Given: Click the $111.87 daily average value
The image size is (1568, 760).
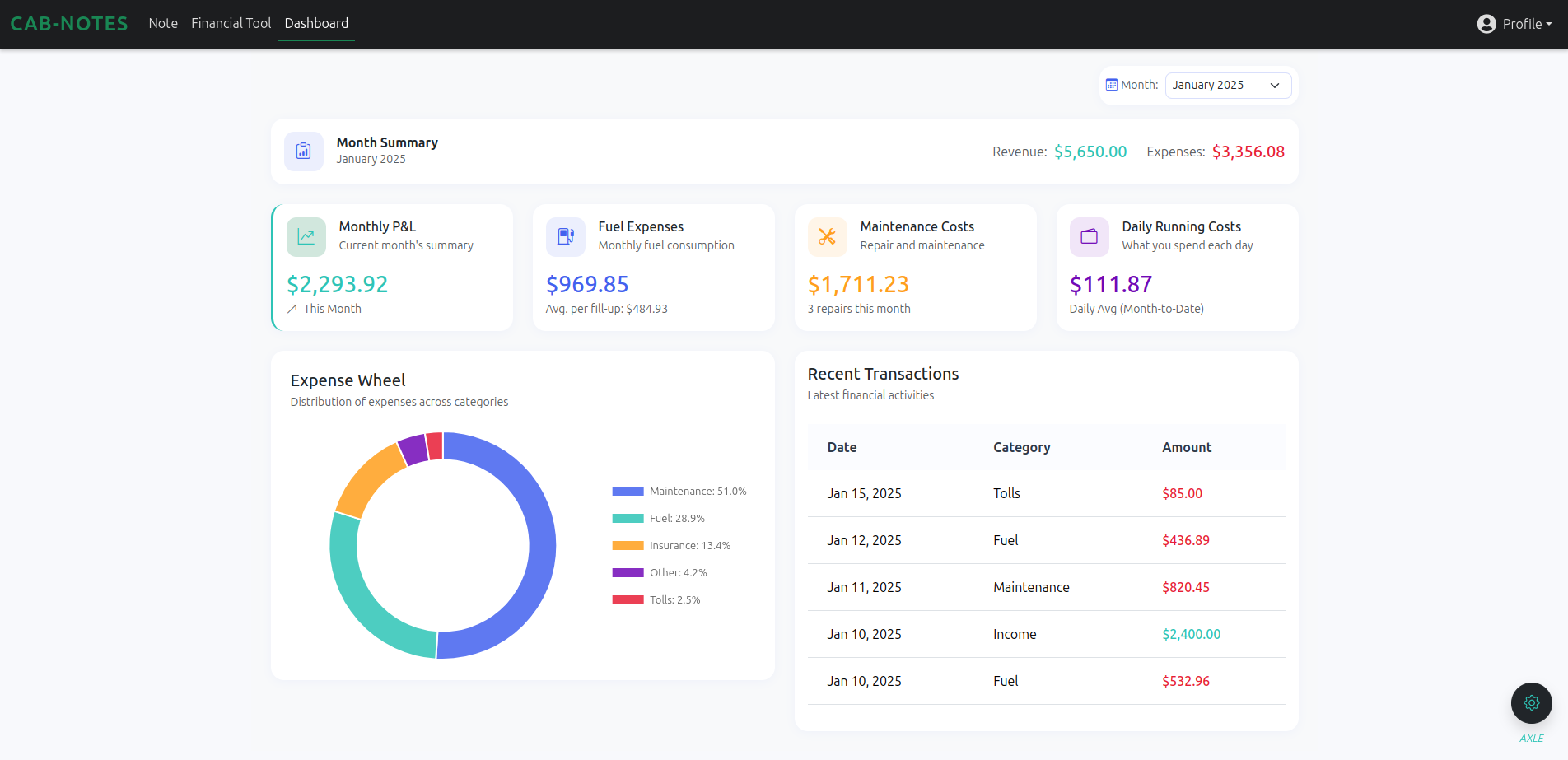Looking at the screenshot, I should [x=1111, y=284].
